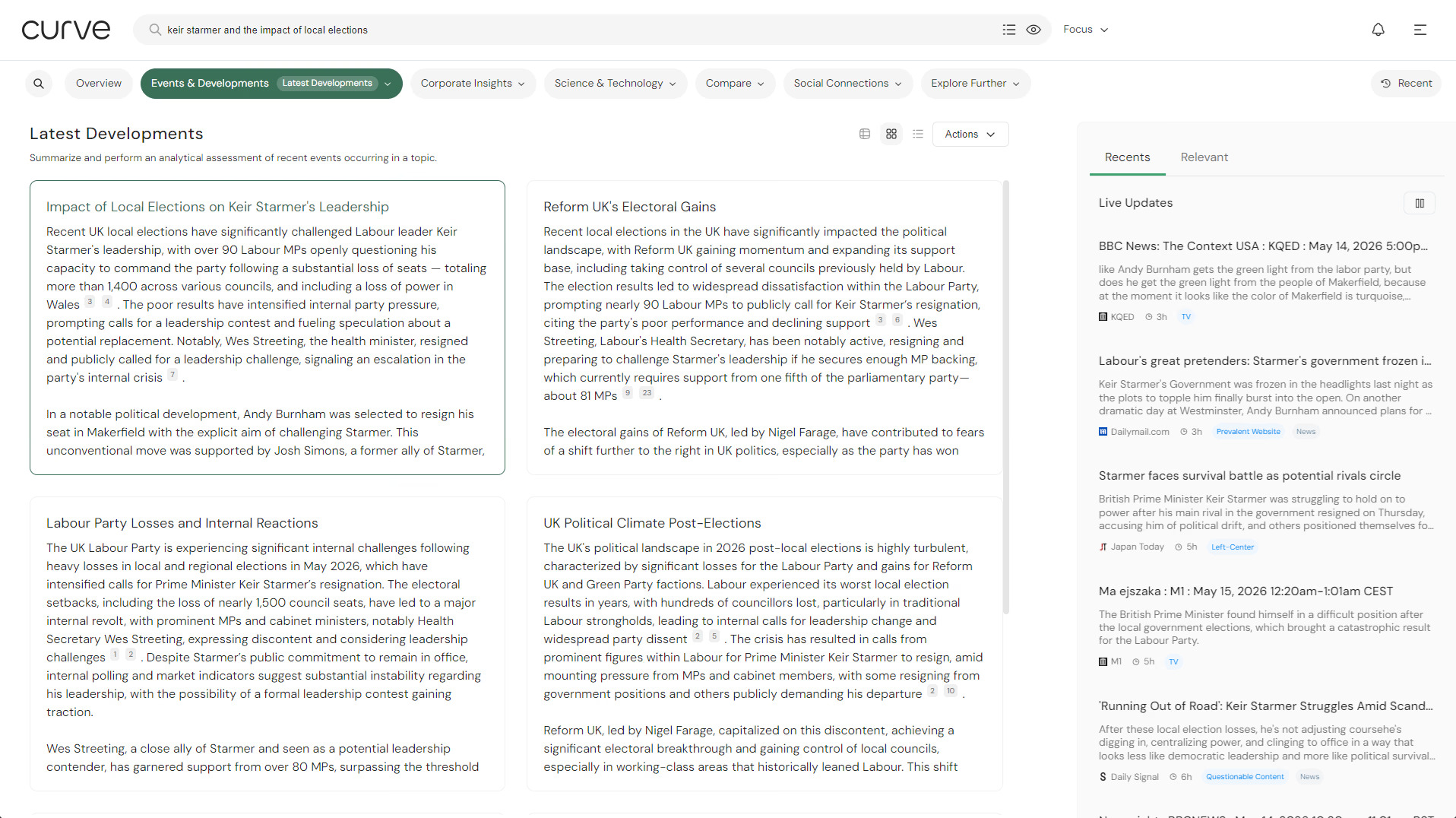Click the clock icon next to Dailymail.com
1456x818 pixels.
pos(1184,432)
